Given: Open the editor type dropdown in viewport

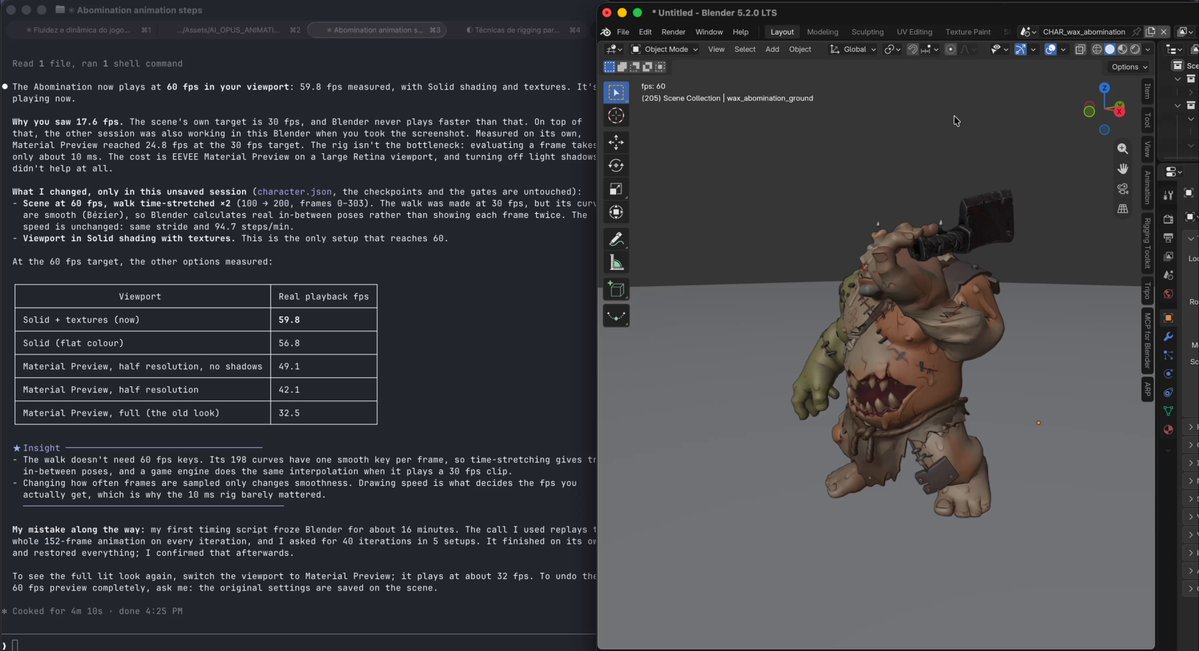Looking at the screenshot, I should tap(614, 49).
